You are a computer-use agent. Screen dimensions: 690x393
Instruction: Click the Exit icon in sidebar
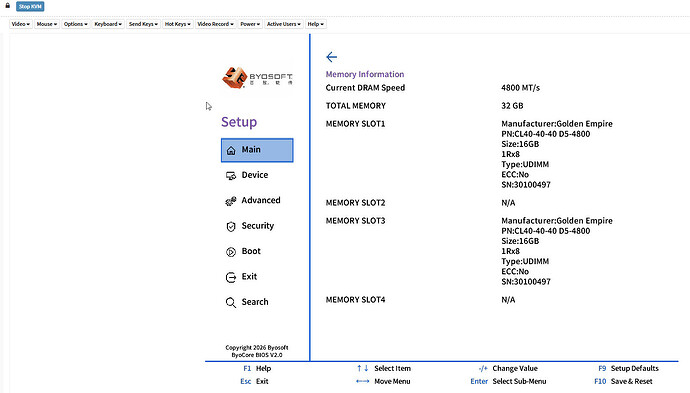click(x=231, y=277)
